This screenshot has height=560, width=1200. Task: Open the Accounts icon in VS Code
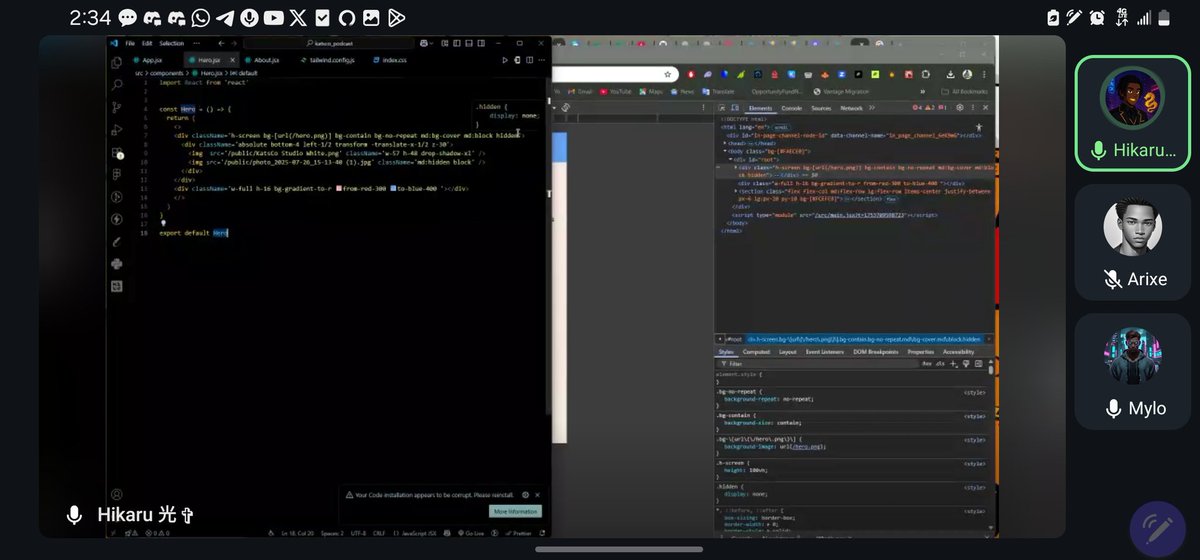pos(116,494)
